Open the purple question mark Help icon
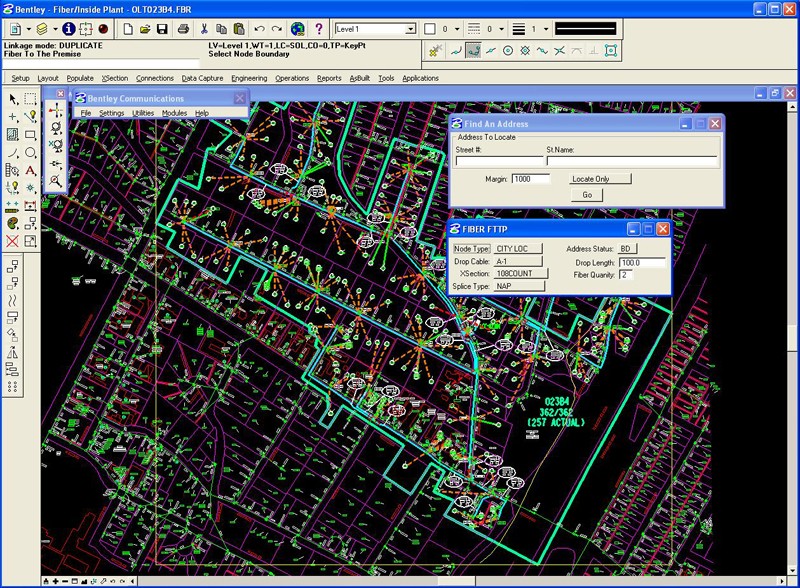Image resolution: width=800 pixels, height=588 pixels. [319, 30]
